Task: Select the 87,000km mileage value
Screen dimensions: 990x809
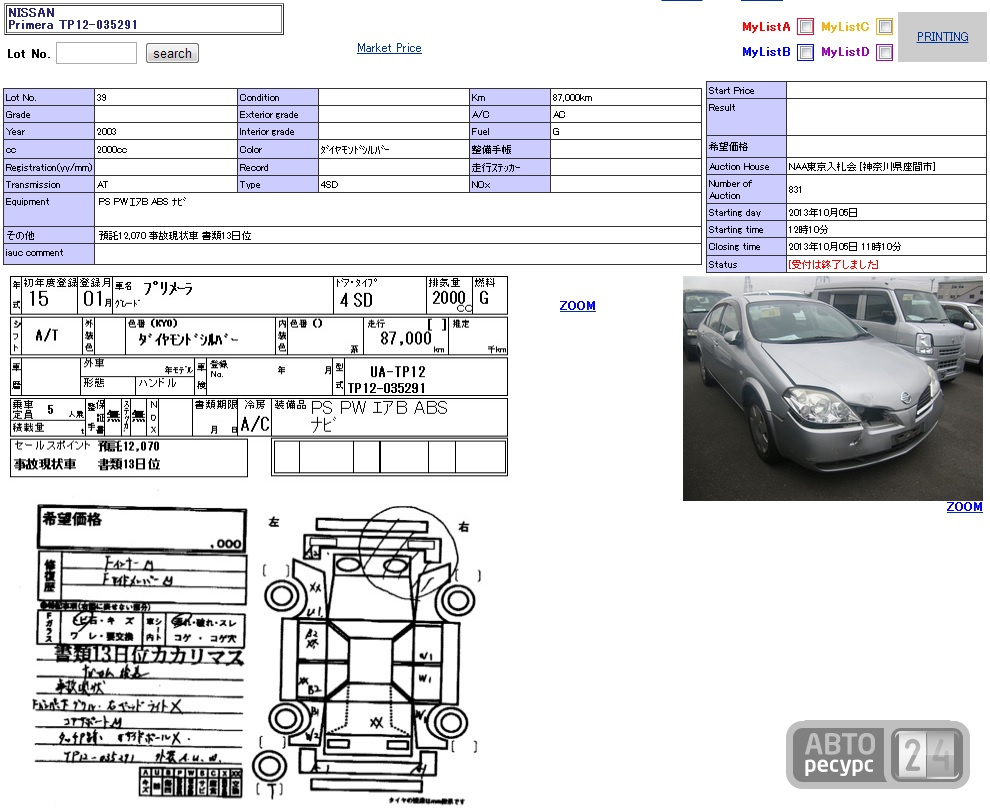Action: 572,97
